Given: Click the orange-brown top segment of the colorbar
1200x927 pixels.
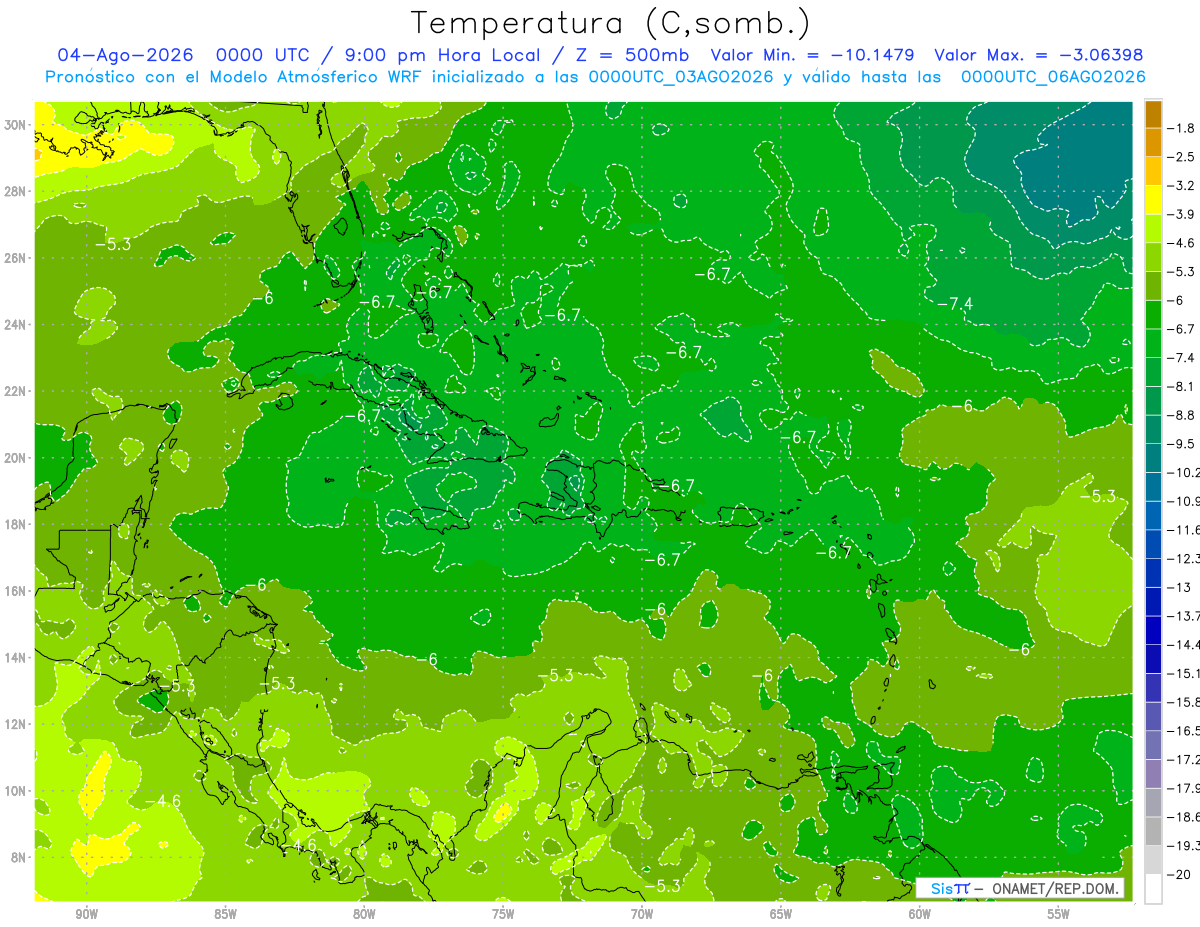Looking at the screenshot, I should (x=1153, y=114).
